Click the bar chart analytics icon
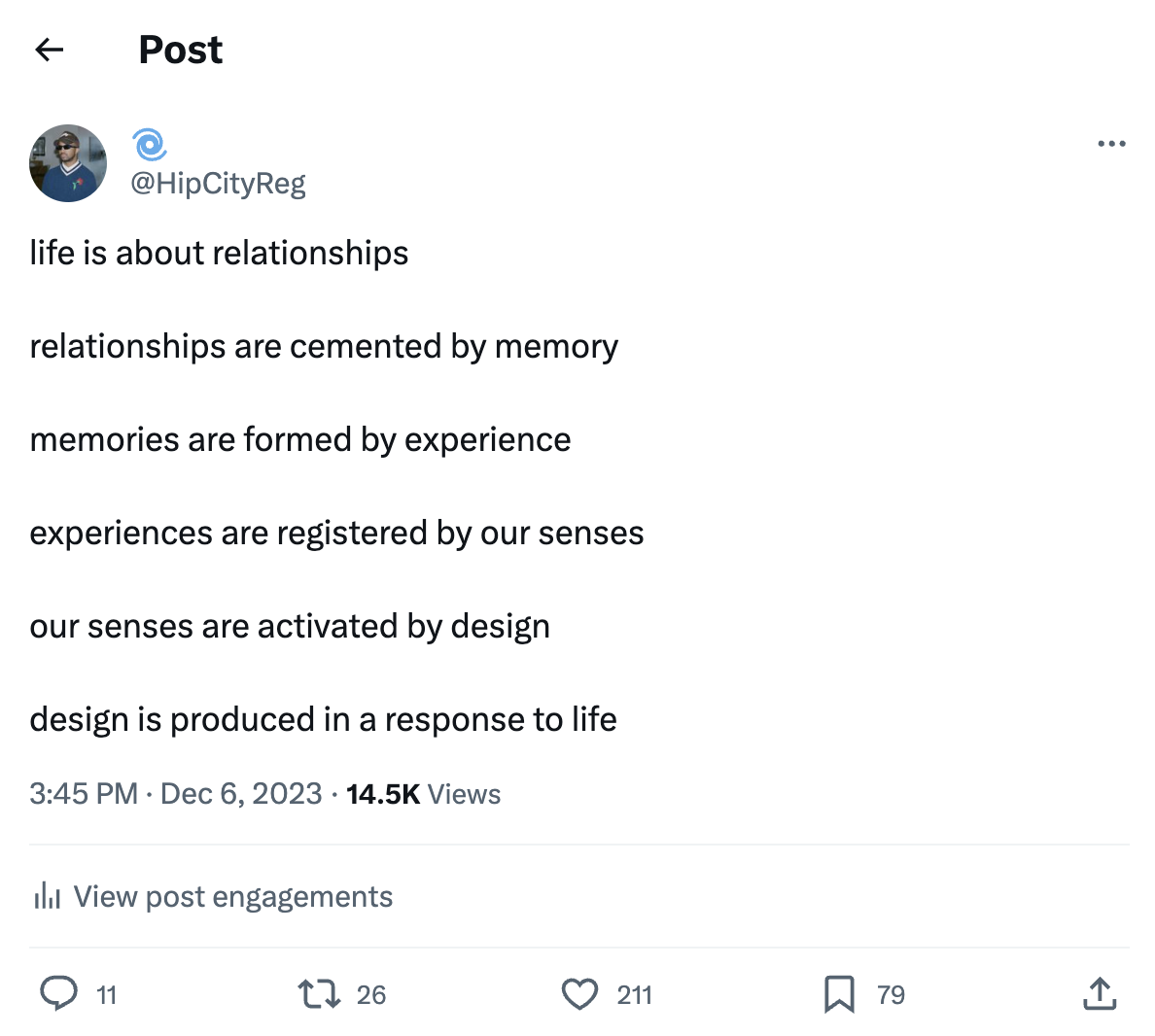 click(x=47, y=896)
